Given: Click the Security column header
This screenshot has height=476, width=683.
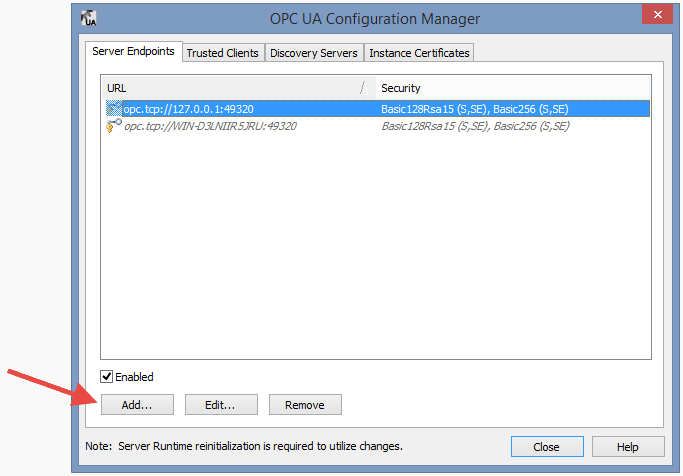Looking at the screenshot, I should (x=513, y=88).
